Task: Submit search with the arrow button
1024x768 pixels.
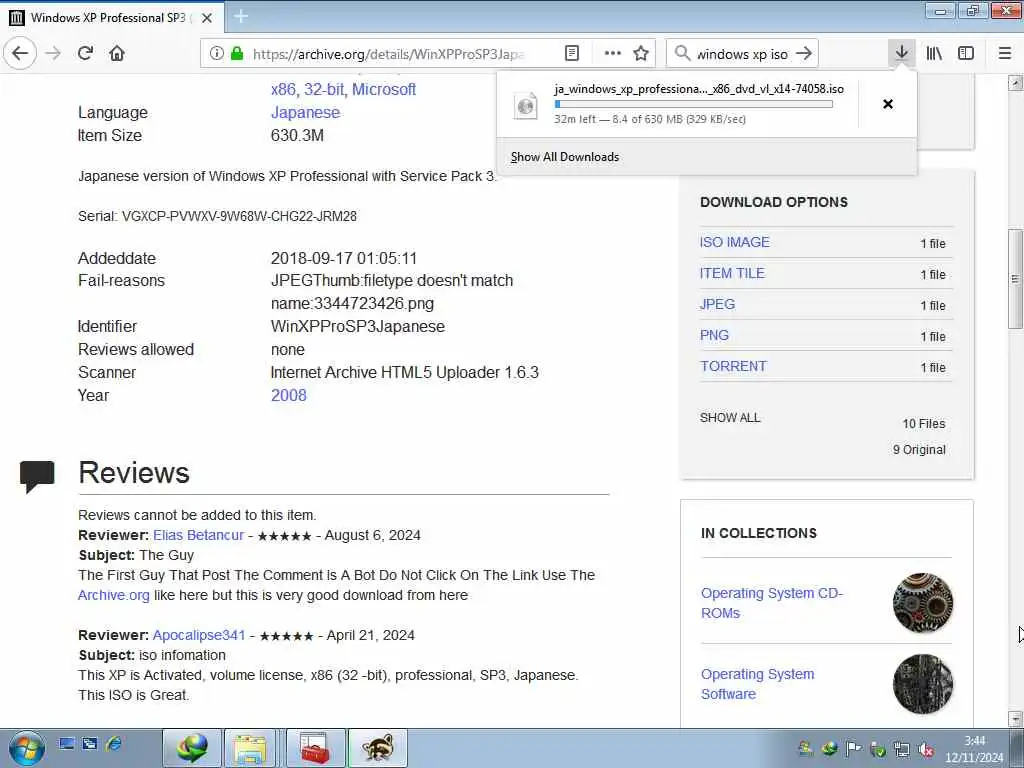Action: [x=805, y=54]
